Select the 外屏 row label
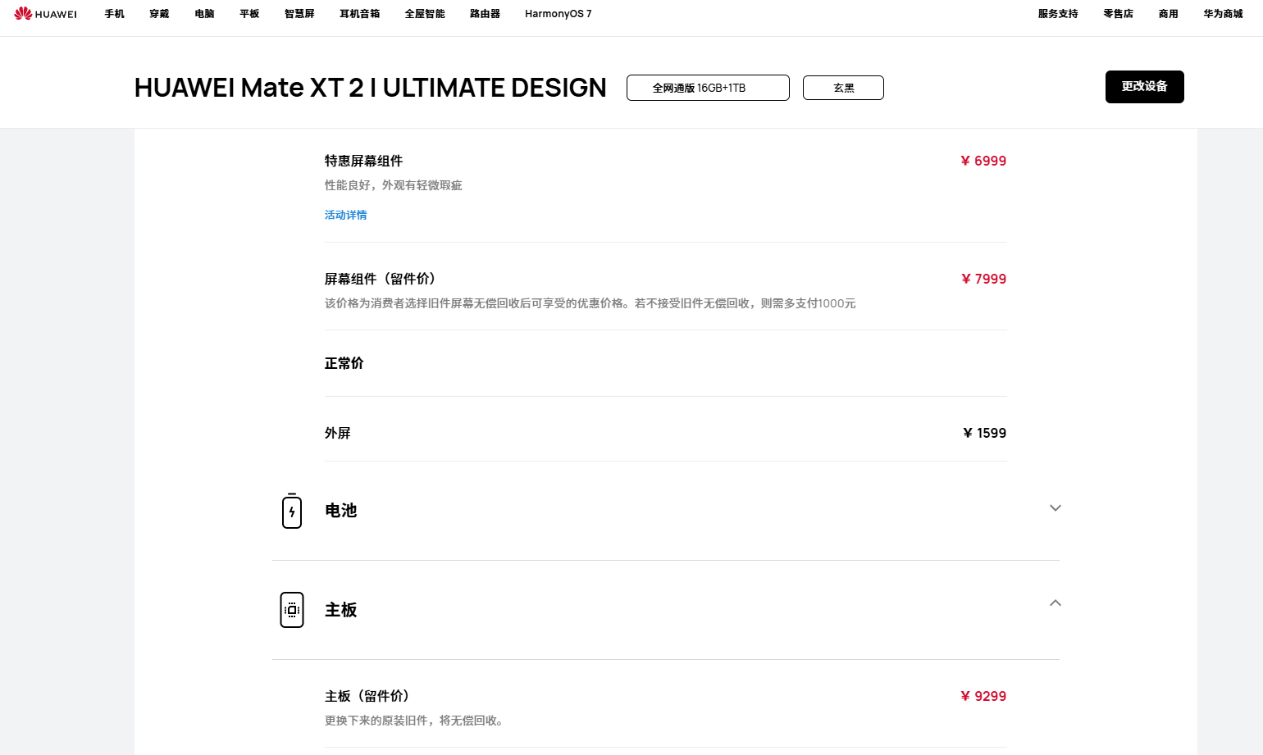Viewport: 1263px width, 755px height. coord(337,433)
